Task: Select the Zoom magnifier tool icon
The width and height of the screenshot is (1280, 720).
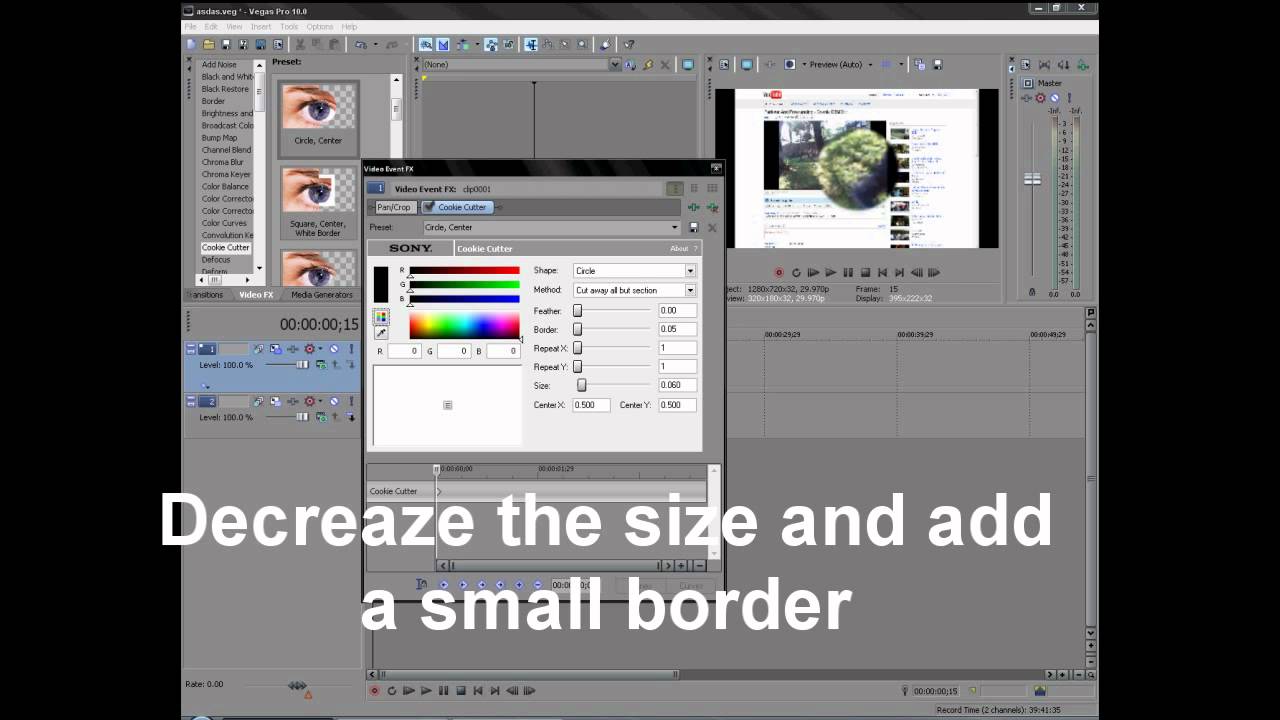Action: pyautogui.click(x=582, y=45)
